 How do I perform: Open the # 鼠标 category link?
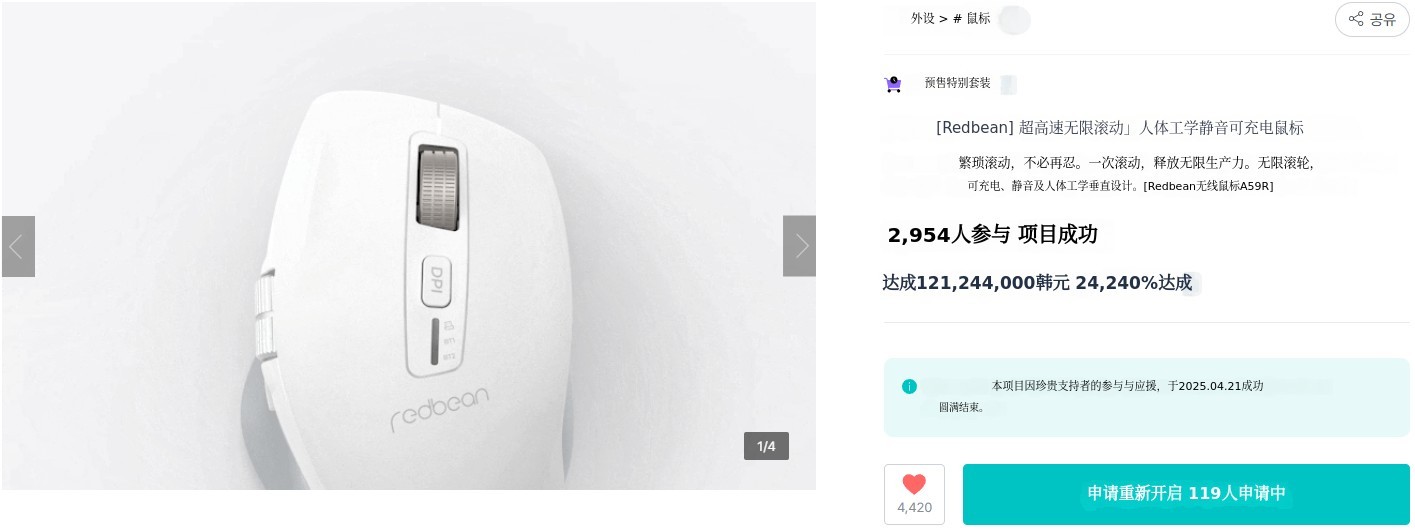tap(971, 18)
